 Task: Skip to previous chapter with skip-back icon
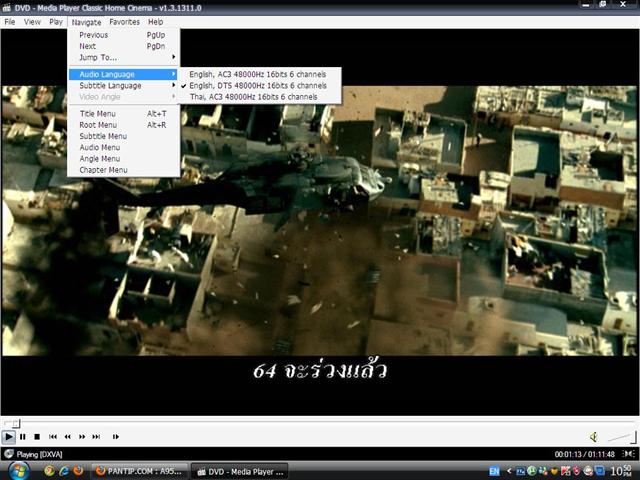tap(53, 437)
